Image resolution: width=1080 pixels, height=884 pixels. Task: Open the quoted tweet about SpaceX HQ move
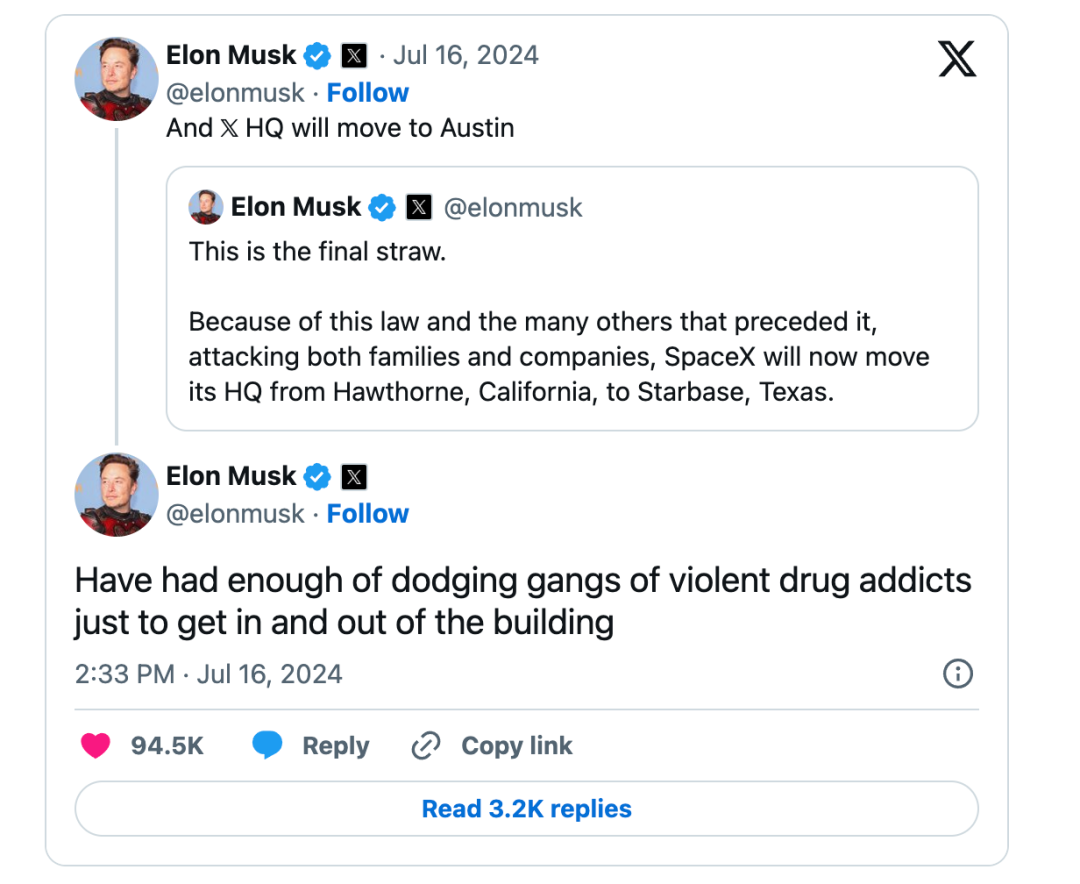coord(571,320)
